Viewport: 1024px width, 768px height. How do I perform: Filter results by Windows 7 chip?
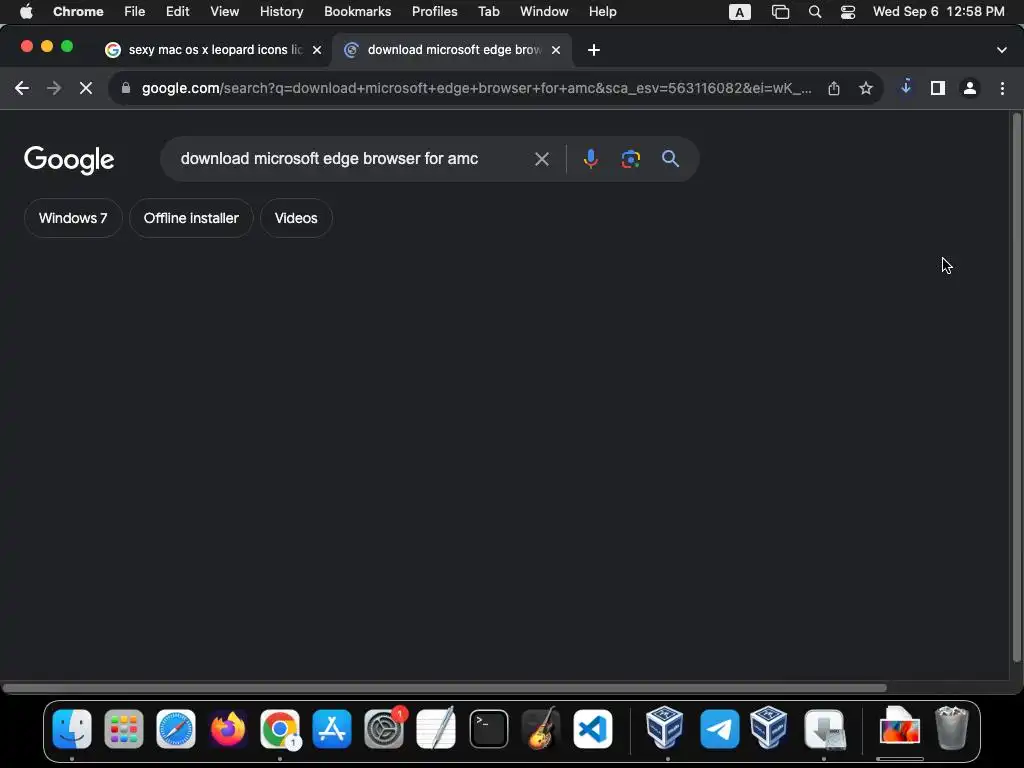pyautogui.click(x=72, y=218)
